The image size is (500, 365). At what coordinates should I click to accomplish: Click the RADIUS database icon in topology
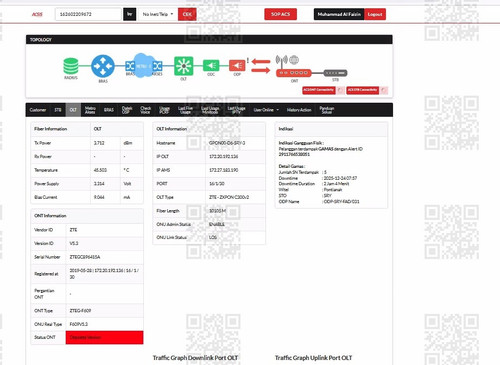(71, 66)
